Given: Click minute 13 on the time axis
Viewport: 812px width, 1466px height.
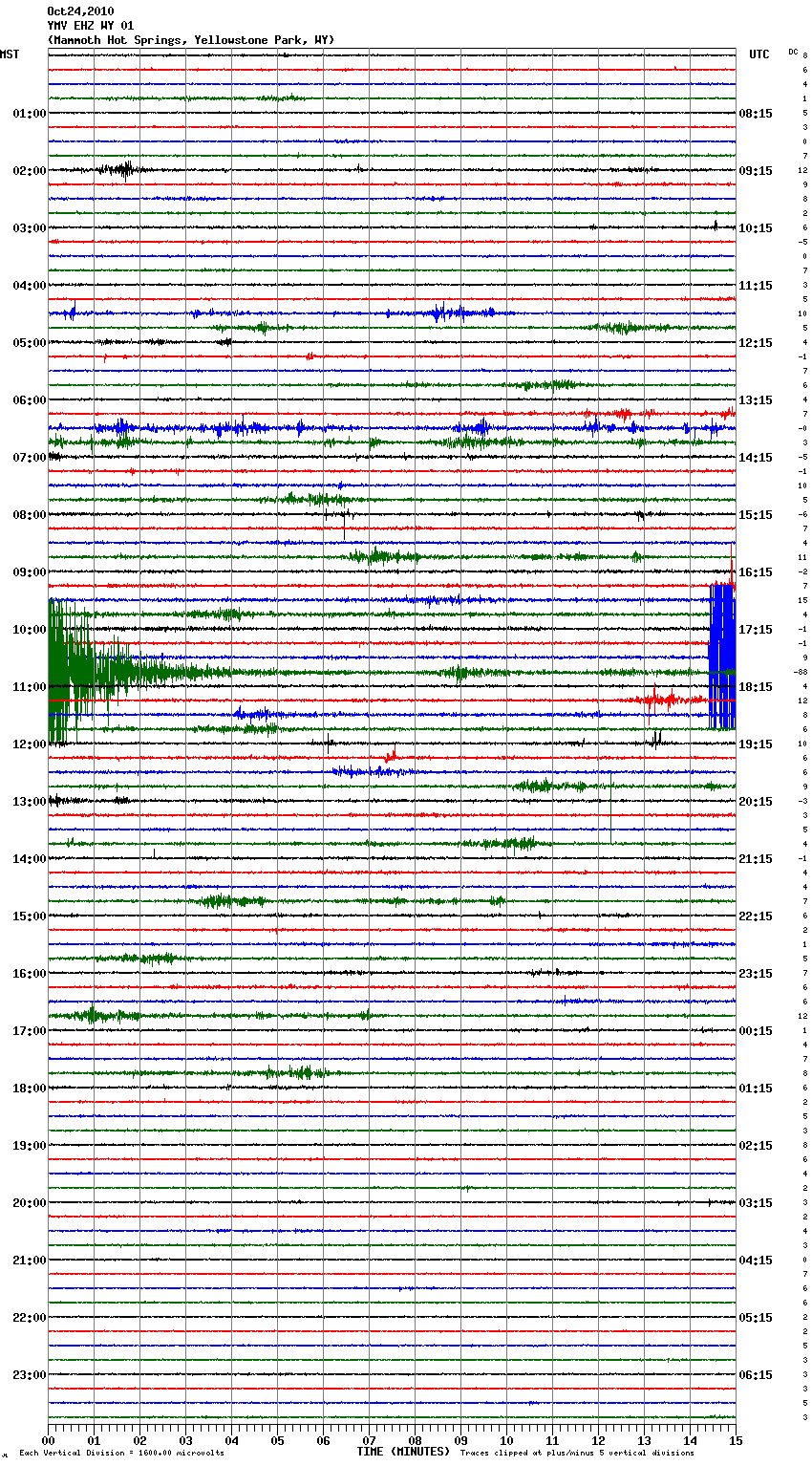Looking at the screenshot, I should (x=644, y=1440).
